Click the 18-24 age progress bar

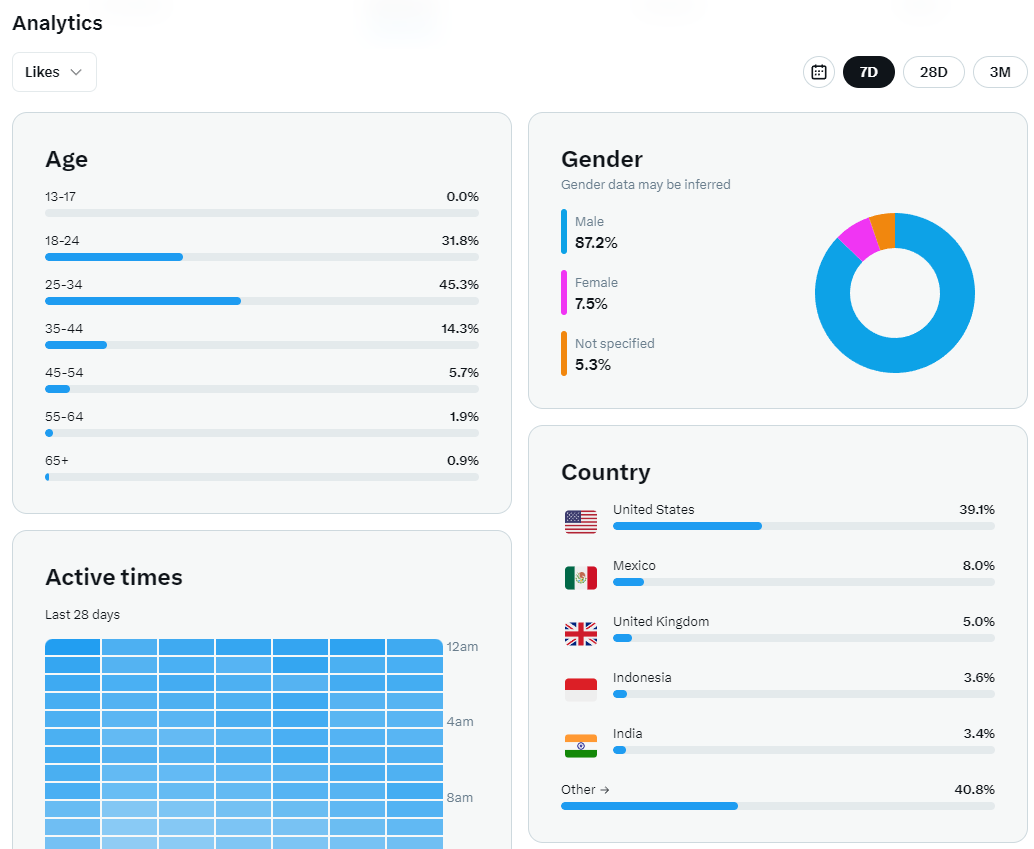[x=262, y=257]
